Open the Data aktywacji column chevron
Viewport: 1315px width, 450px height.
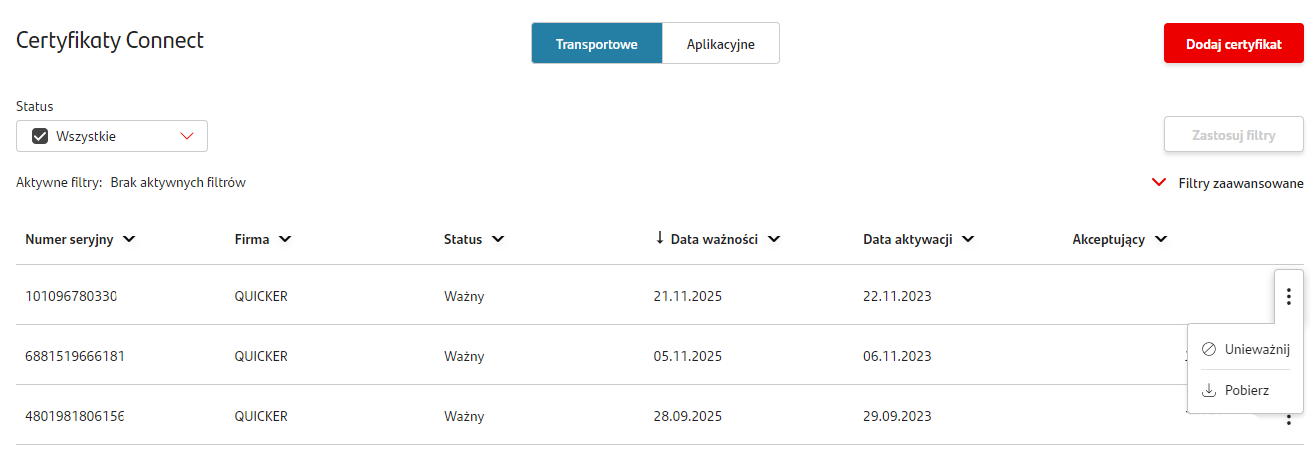tap(968, 239)
